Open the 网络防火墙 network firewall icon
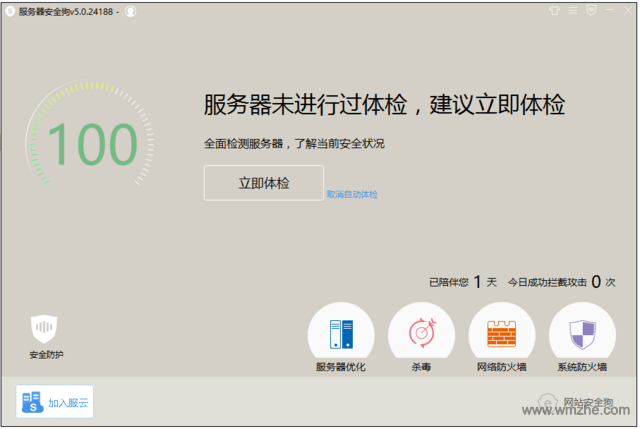640x429 pixels. pos(502,337)
